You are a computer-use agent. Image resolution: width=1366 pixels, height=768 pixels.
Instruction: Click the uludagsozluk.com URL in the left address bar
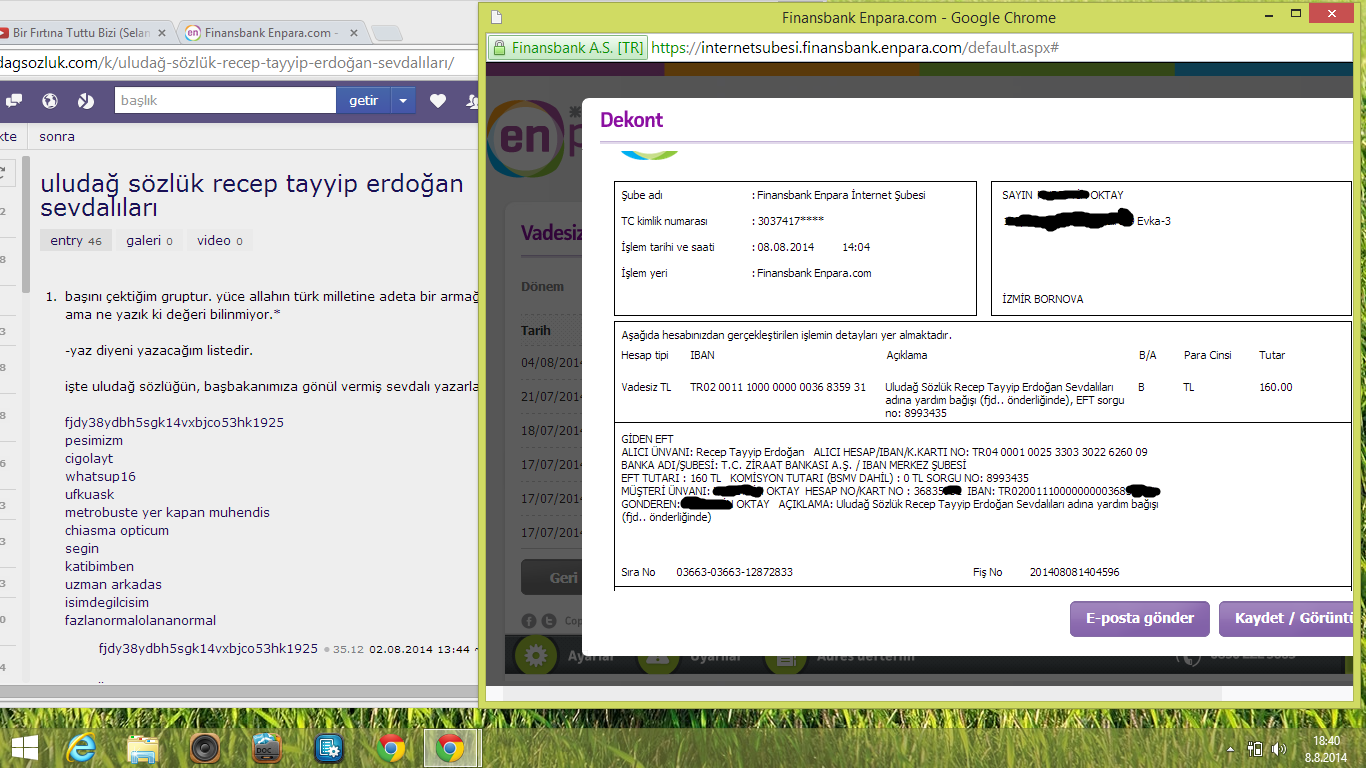227,63
